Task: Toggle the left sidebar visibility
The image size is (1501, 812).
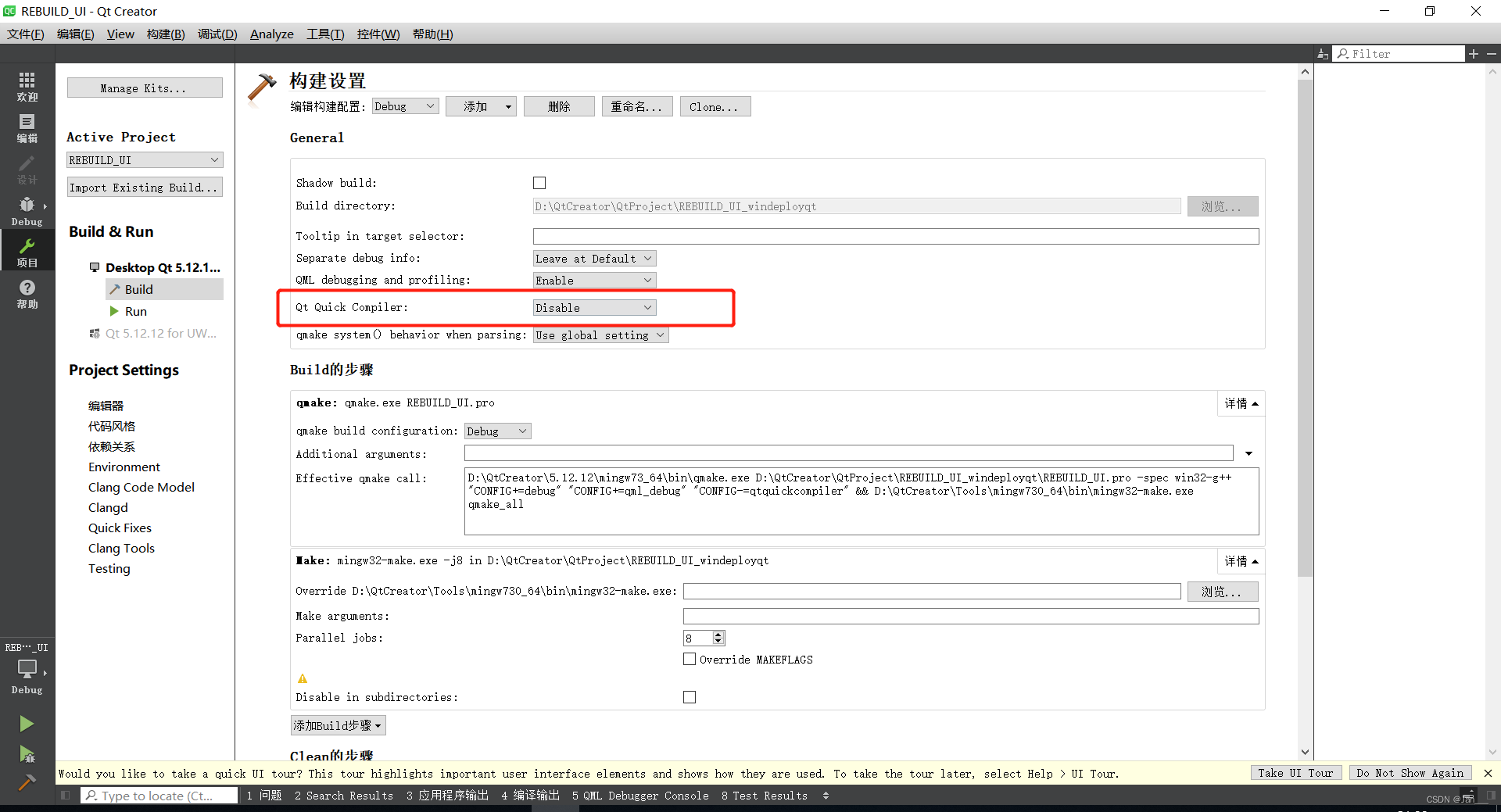Action: (x=66, y=796)
